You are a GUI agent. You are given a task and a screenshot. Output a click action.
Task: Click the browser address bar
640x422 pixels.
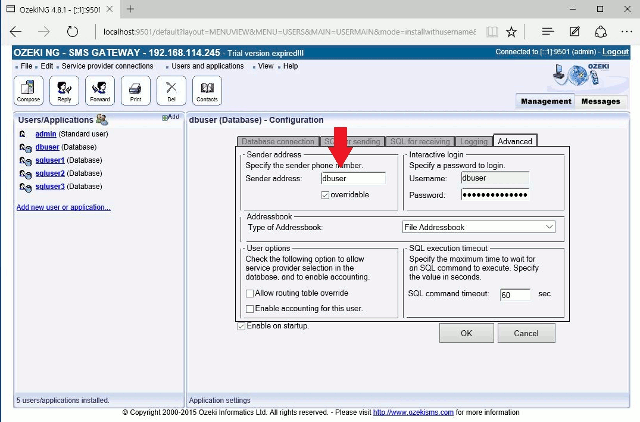tap(289, 31)
